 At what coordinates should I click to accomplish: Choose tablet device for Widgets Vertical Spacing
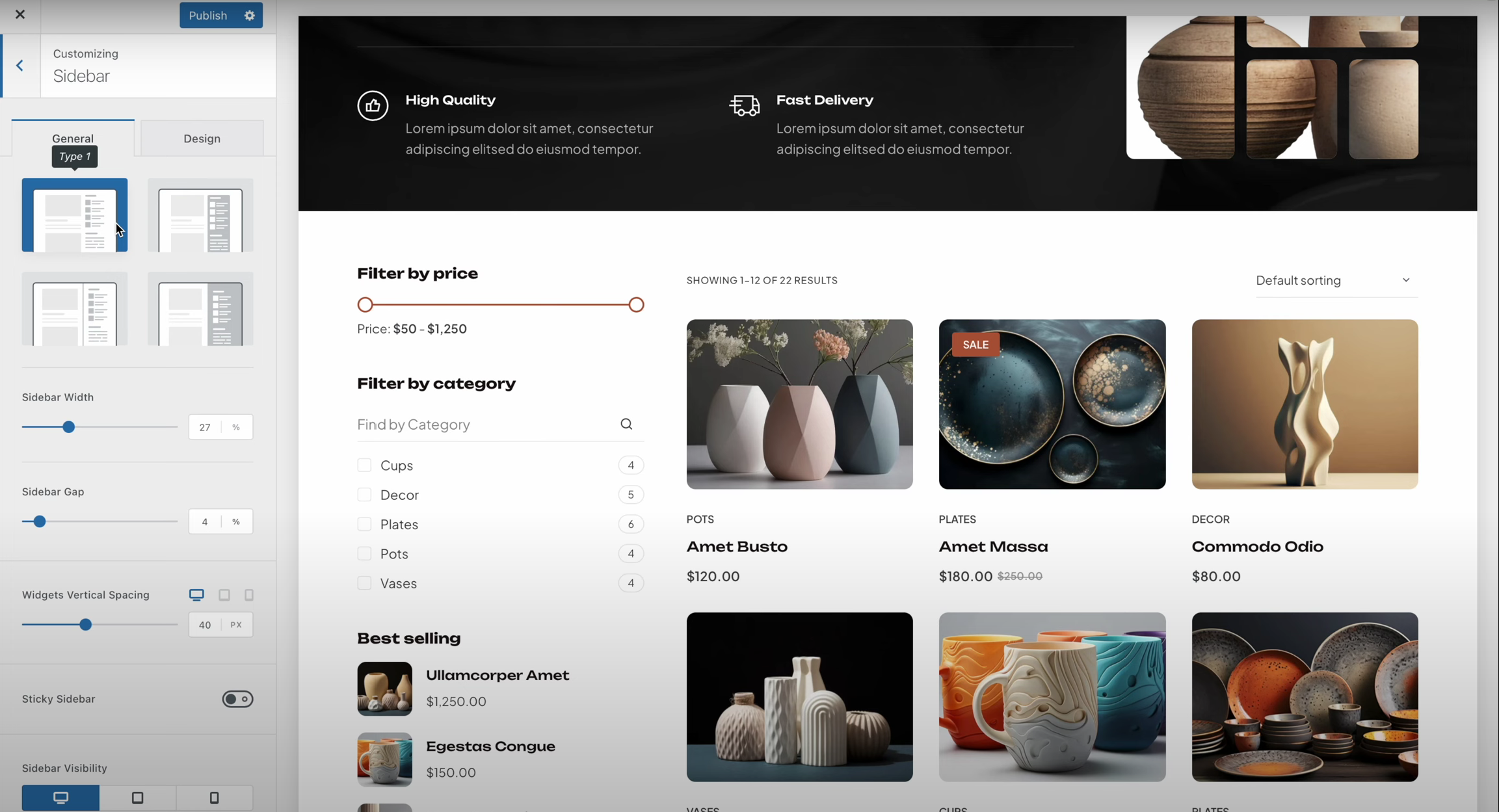click(224, 595)
